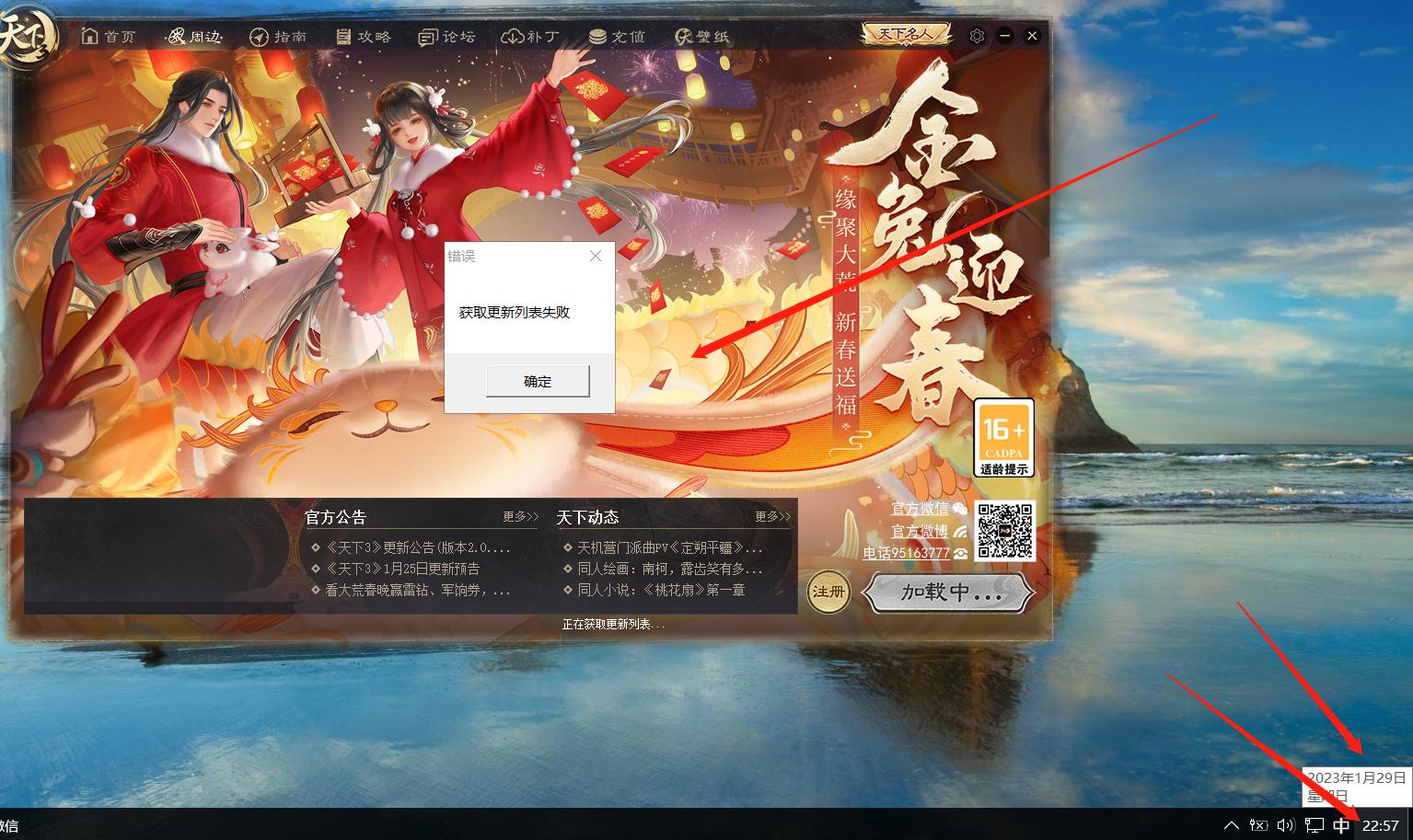Show more 官方公告 via 更多>>
The image size is (1413, 840).
520,517
